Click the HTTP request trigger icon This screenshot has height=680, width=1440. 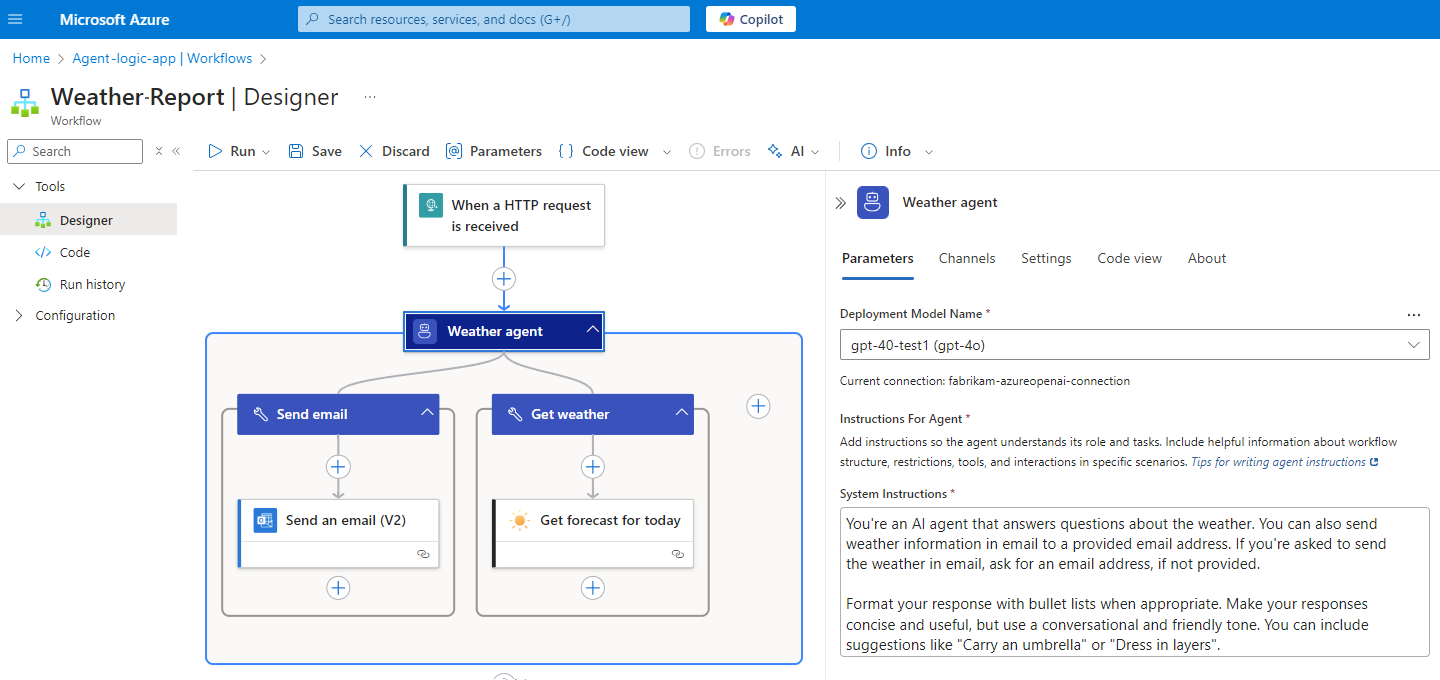point(431,205)
